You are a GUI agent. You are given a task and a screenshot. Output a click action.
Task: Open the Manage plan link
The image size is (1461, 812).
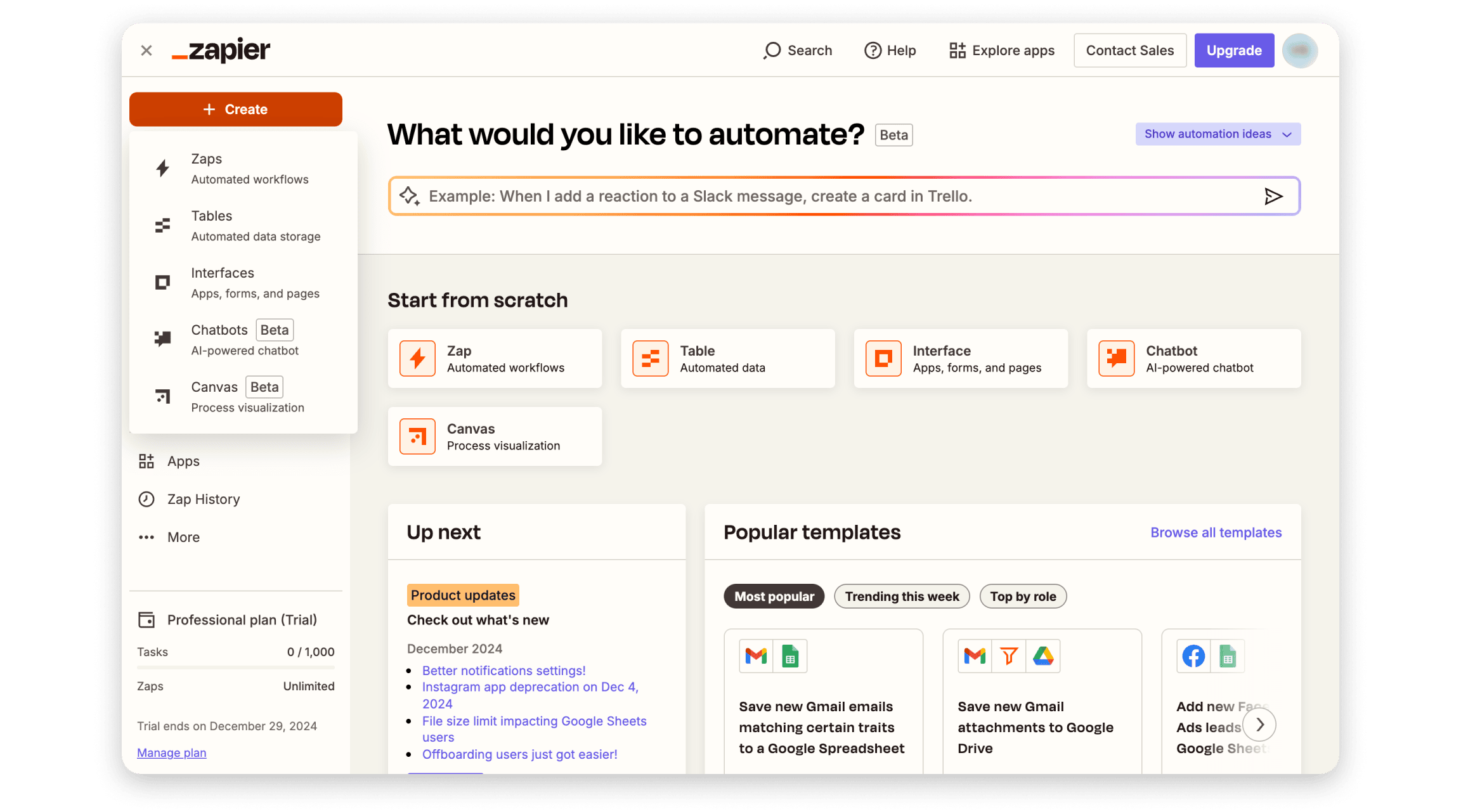tap(172, 752)
